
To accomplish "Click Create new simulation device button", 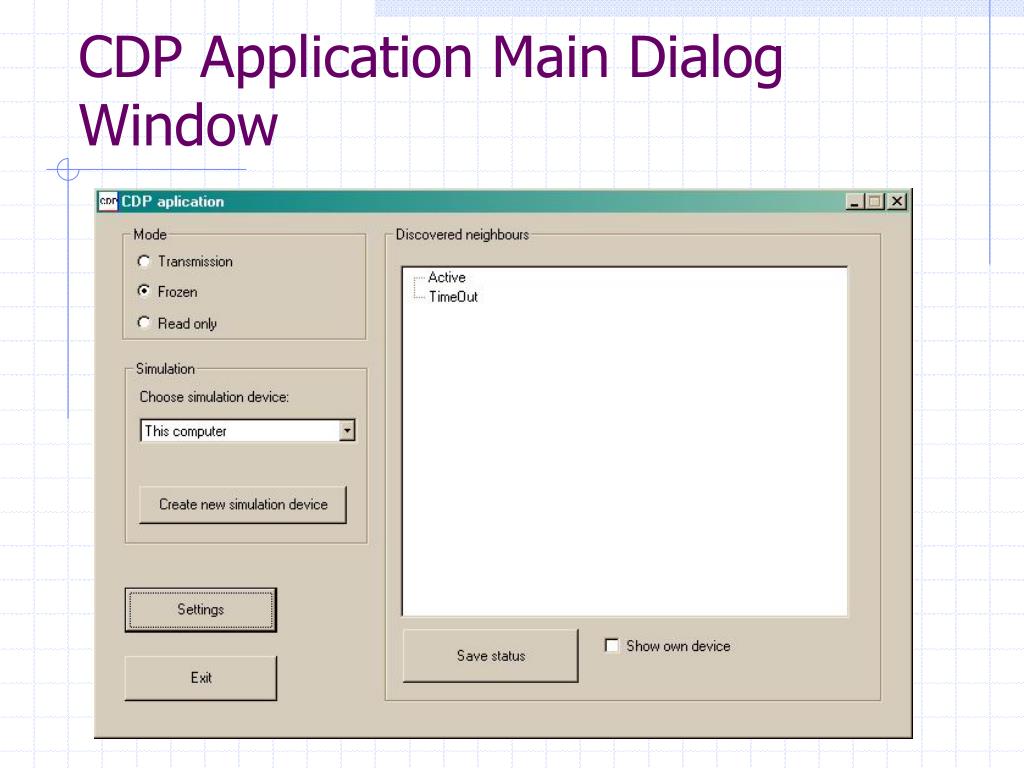I will [243, 504].
